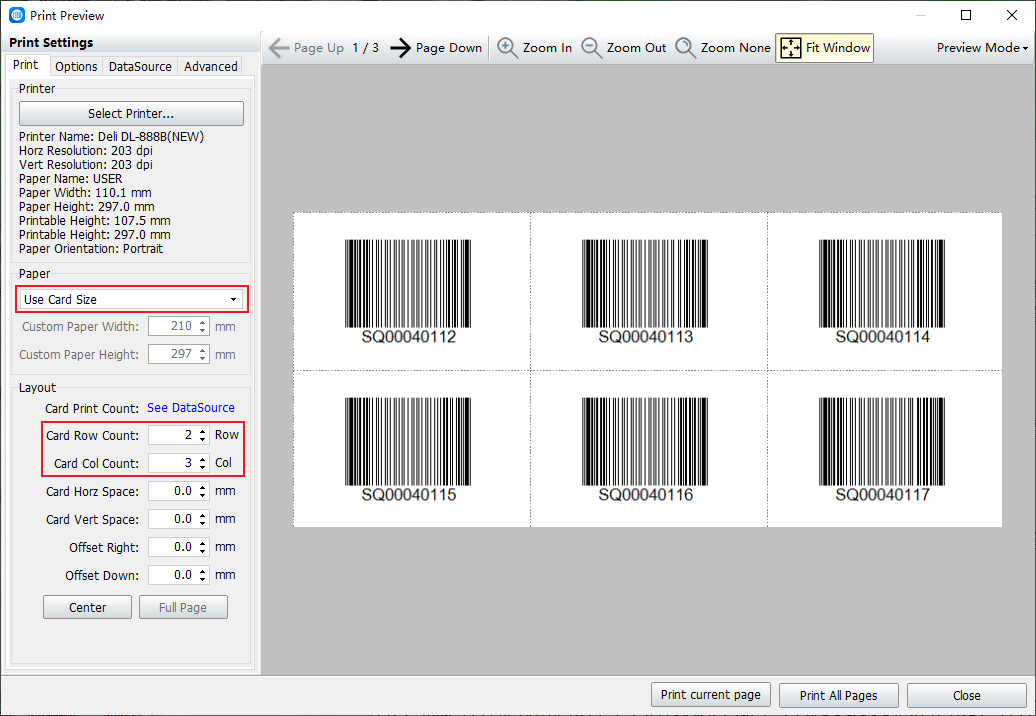Select barcode label SQ00040116 in preview
The width and height of the screenshot is (1036, 716).
click(x=646, y=449)
